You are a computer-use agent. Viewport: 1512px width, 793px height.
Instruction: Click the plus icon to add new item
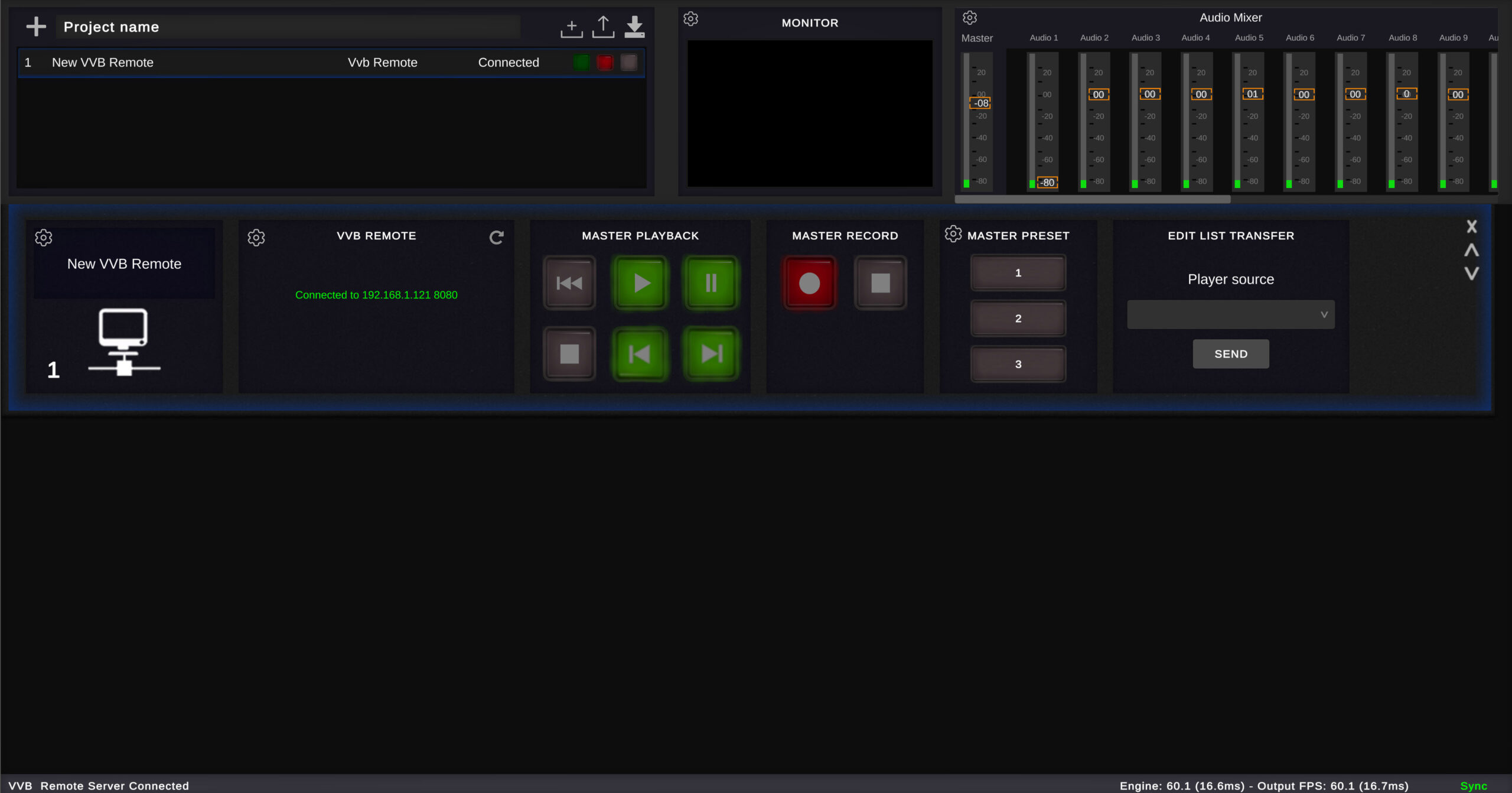pyautogui.click(x=36, y=27)
